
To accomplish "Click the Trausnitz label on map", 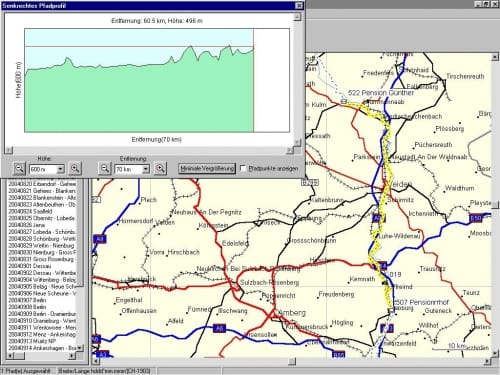I will coord(433,269).
